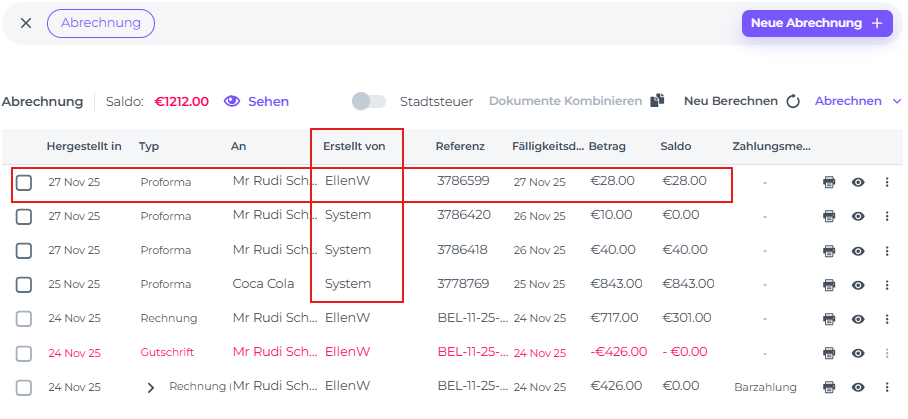View the Coca Cola proforma via eye icon
The height and width of the screenshot is (419, 908).
(x=858, y=285)
